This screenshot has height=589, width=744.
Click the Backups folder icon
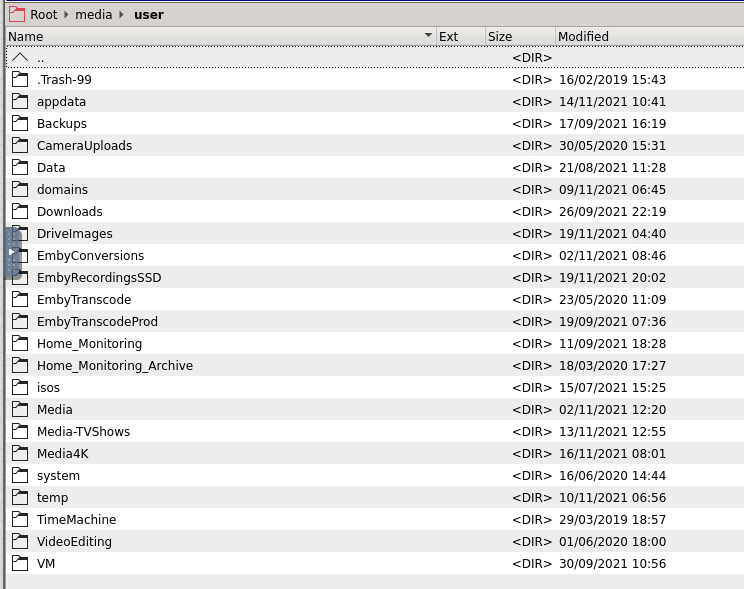click(19, 123)
